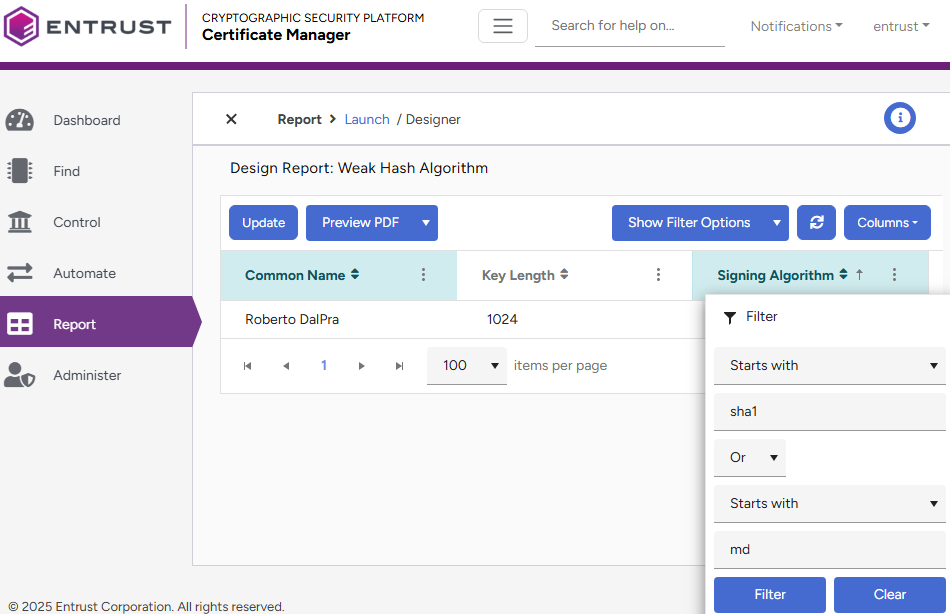This screenshot has width=950, height=614.
Task: Click the hamburger menu icon
Action: click(x=502, y=26)
